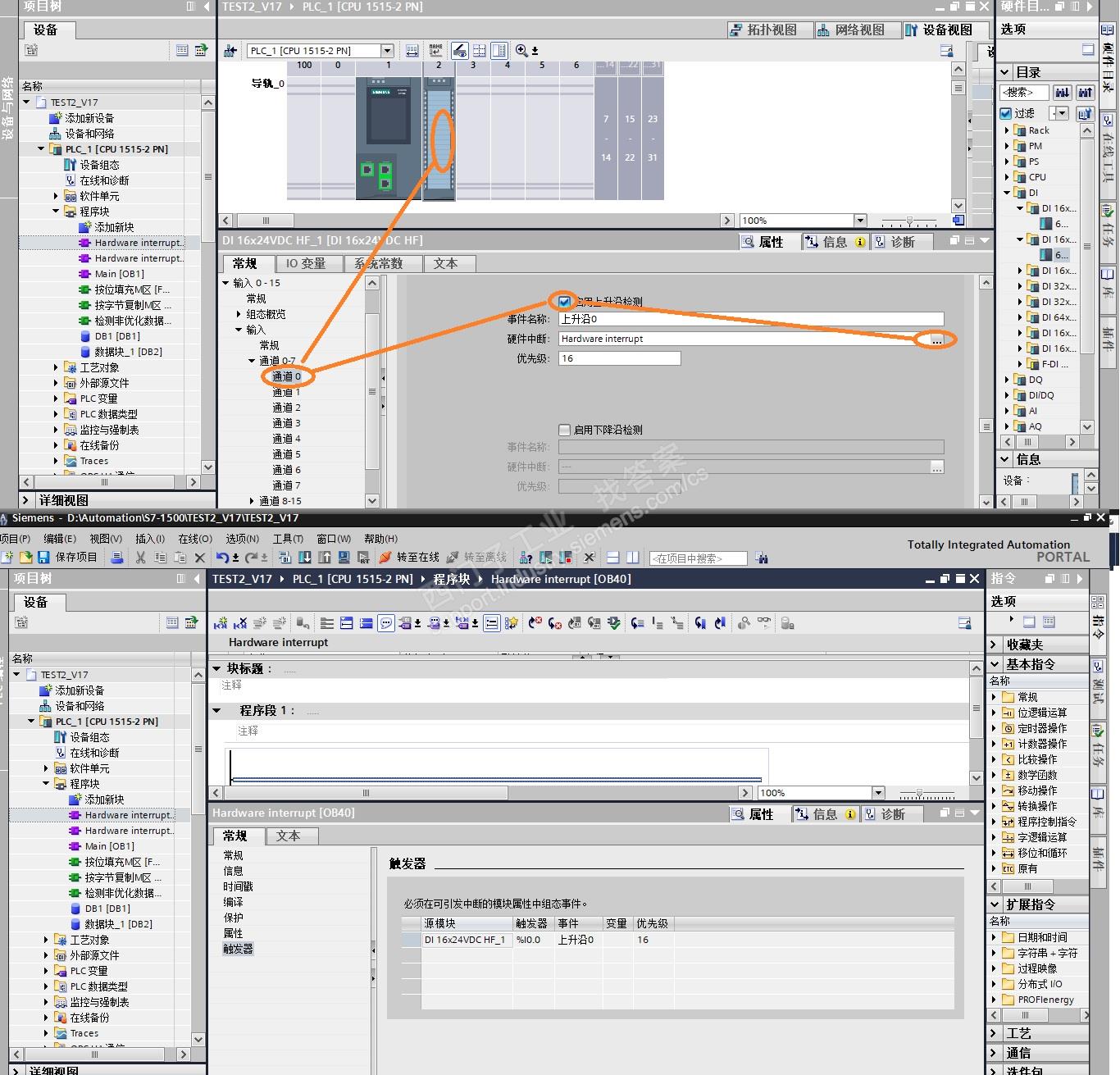This screenshot has height=1075, width=1120.
Task: Click the search-up icon in hardware catalog
Action: click(1086, 93)
